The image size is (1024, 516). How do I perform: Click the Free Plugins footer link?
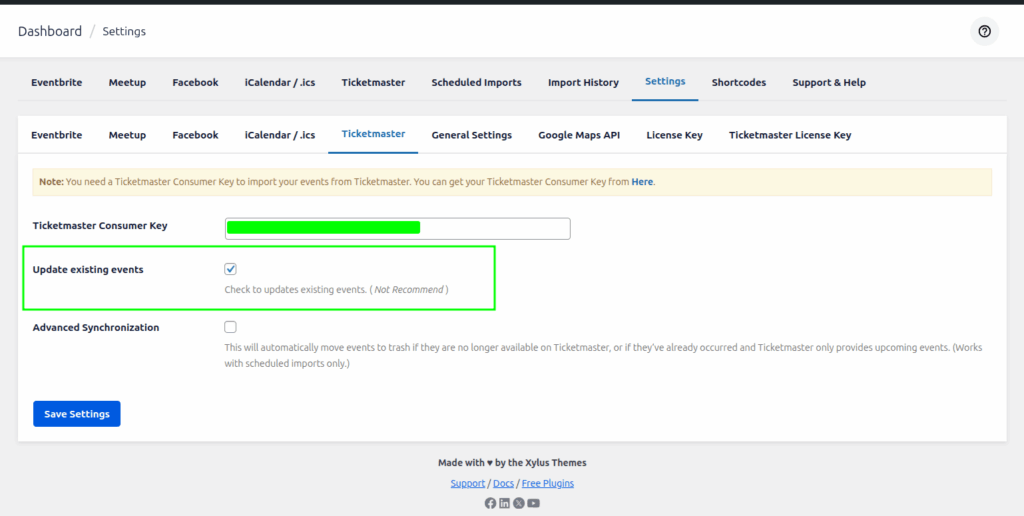547,484
